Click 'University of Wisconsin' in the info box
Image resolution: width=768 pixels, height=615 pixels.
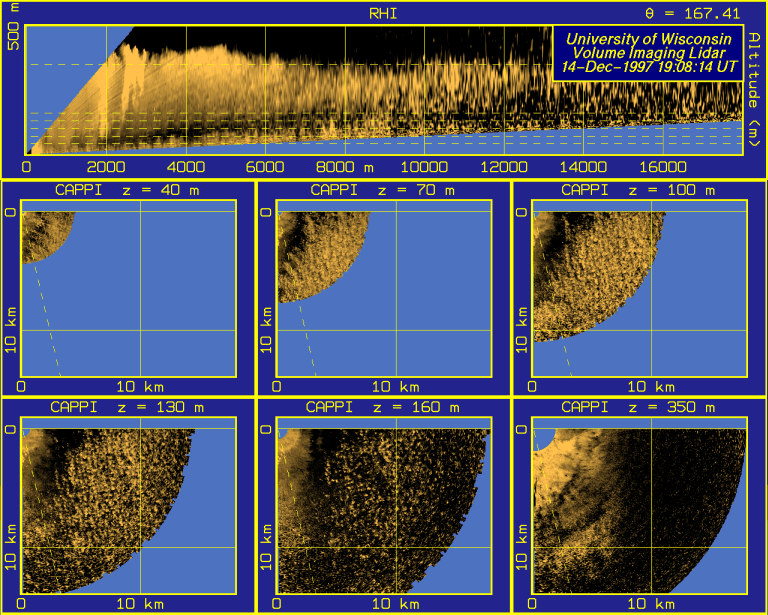coord(648,39)
